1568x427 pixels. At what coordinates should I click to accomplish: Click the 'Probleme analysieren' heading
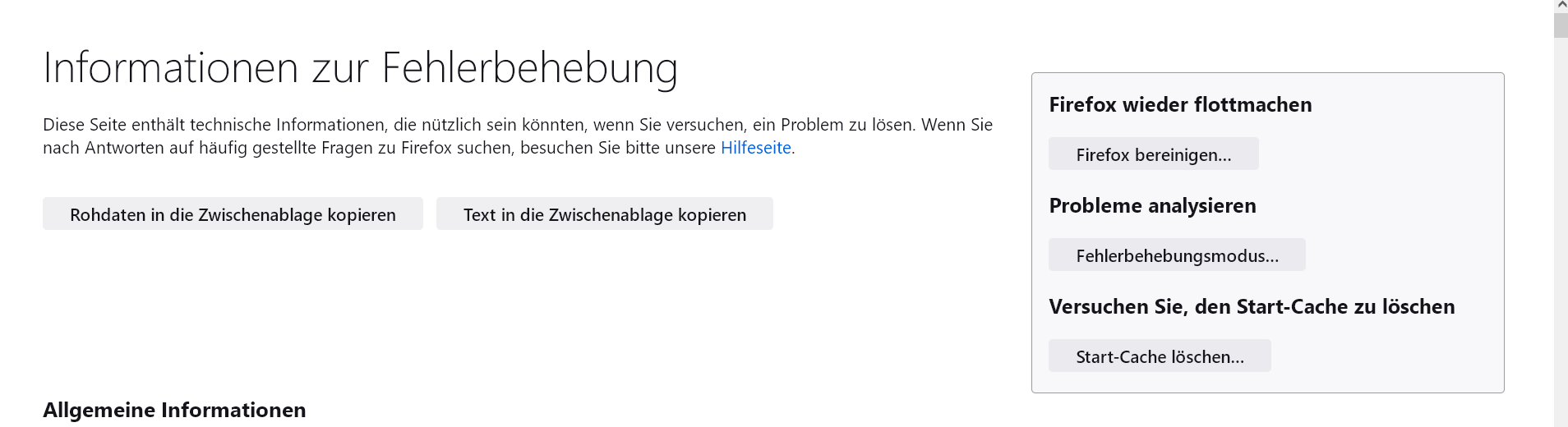click(1152, 206)
